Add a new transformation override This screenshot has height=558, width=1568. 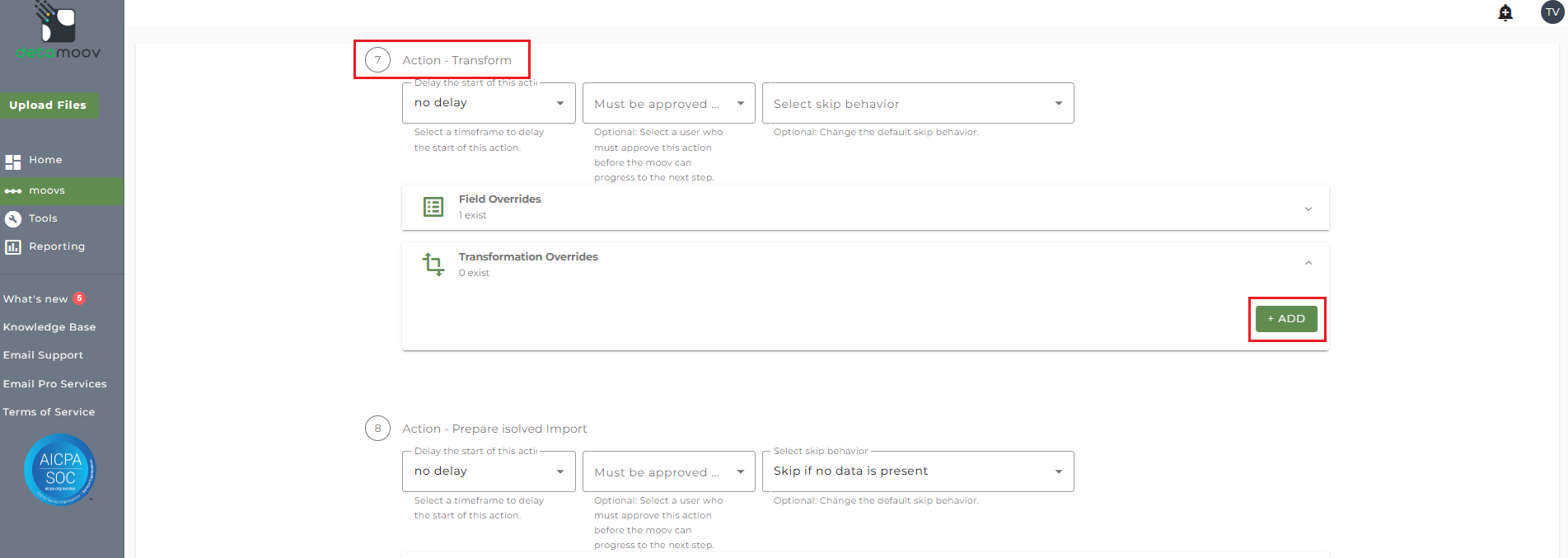(1285, 319)
